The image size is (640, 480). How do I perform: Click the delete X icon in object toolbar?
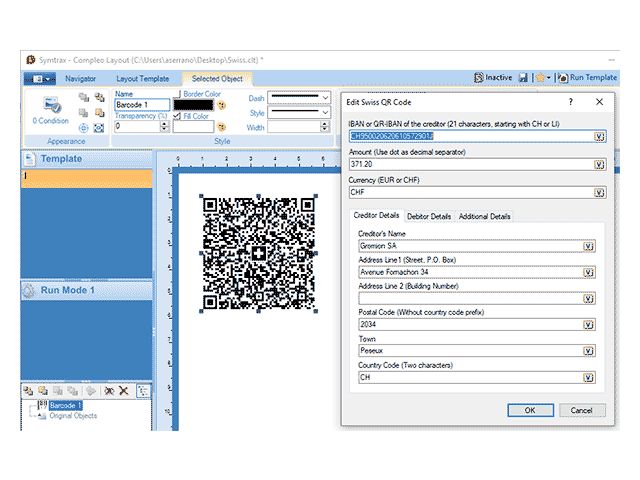124,391
